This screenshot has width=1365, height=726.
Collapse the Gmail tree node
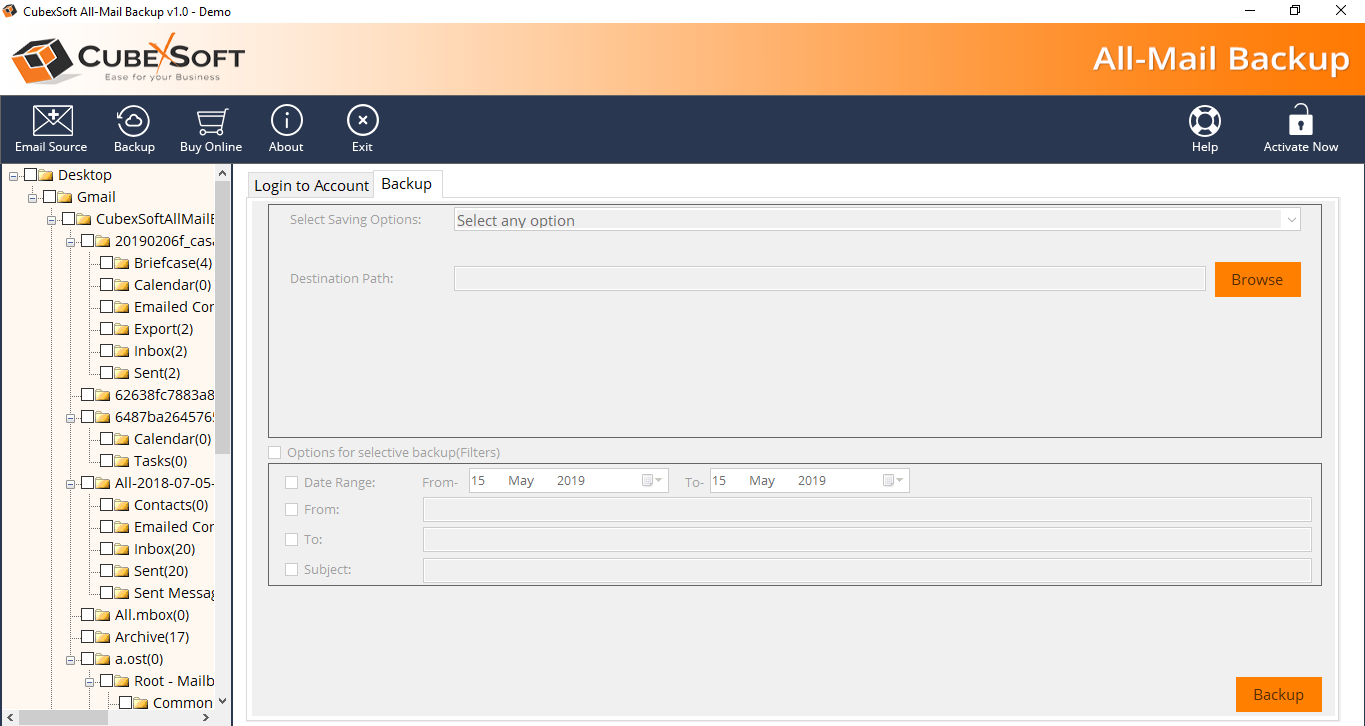click(33, 198)
